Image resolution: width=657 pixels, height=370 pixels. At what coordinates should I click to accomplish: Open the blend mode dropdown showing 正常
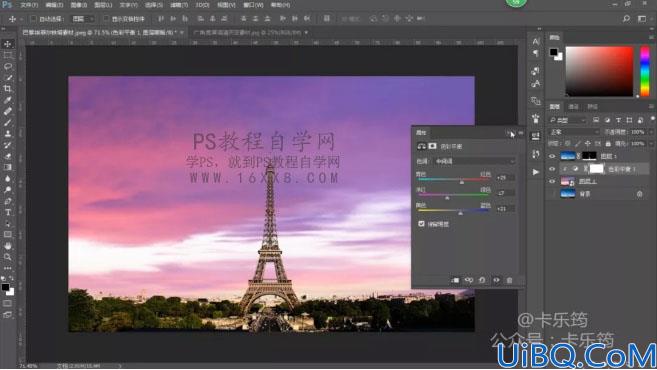point(574,132)
